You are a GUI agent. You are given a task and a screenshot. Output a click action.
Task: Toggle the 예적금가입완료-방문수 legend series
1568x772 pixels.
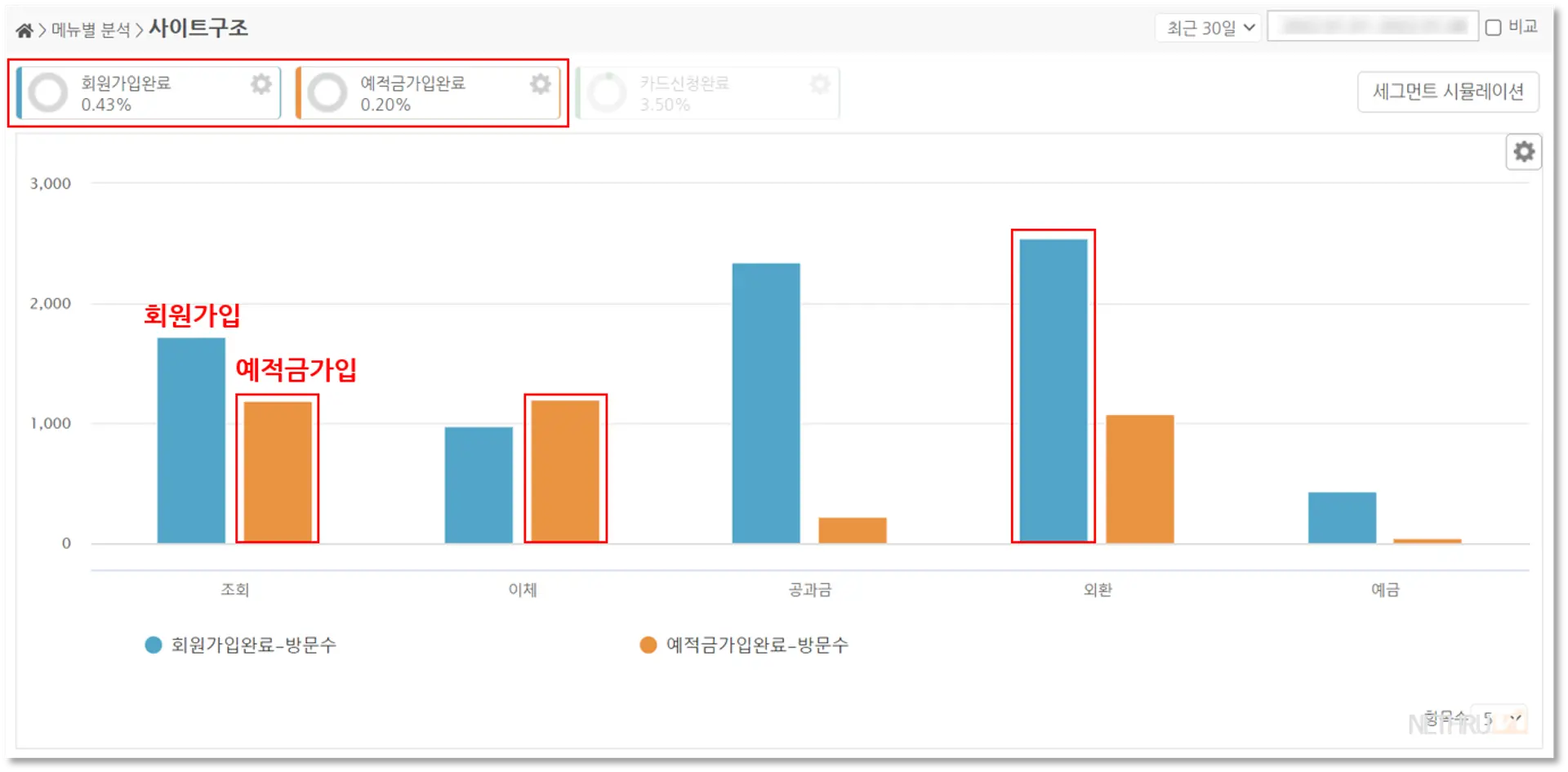745,645
